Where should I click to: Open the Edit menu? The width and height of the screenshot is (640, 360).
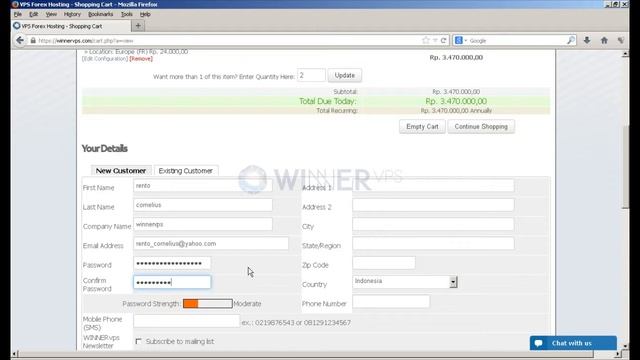point(33,14)
